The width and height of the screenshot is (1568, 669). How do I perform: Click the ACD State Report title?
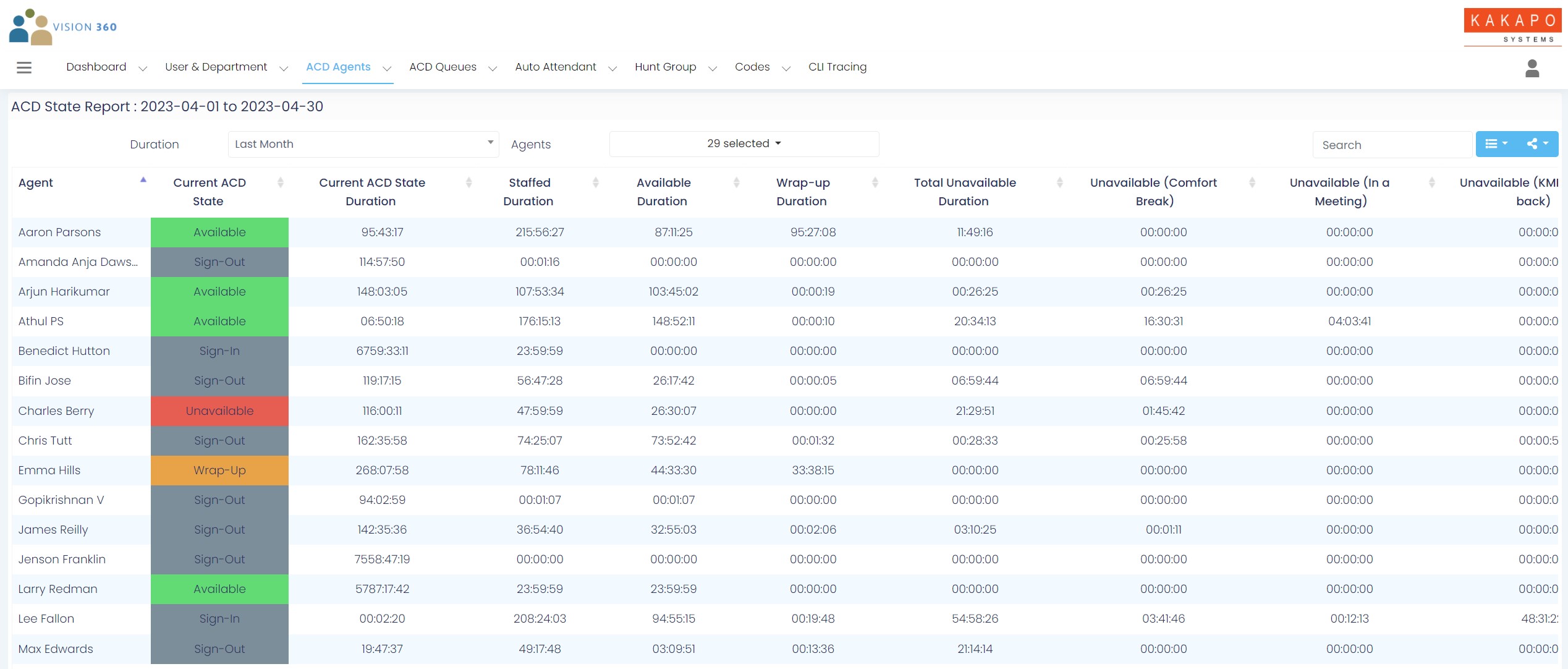[167, 106]
